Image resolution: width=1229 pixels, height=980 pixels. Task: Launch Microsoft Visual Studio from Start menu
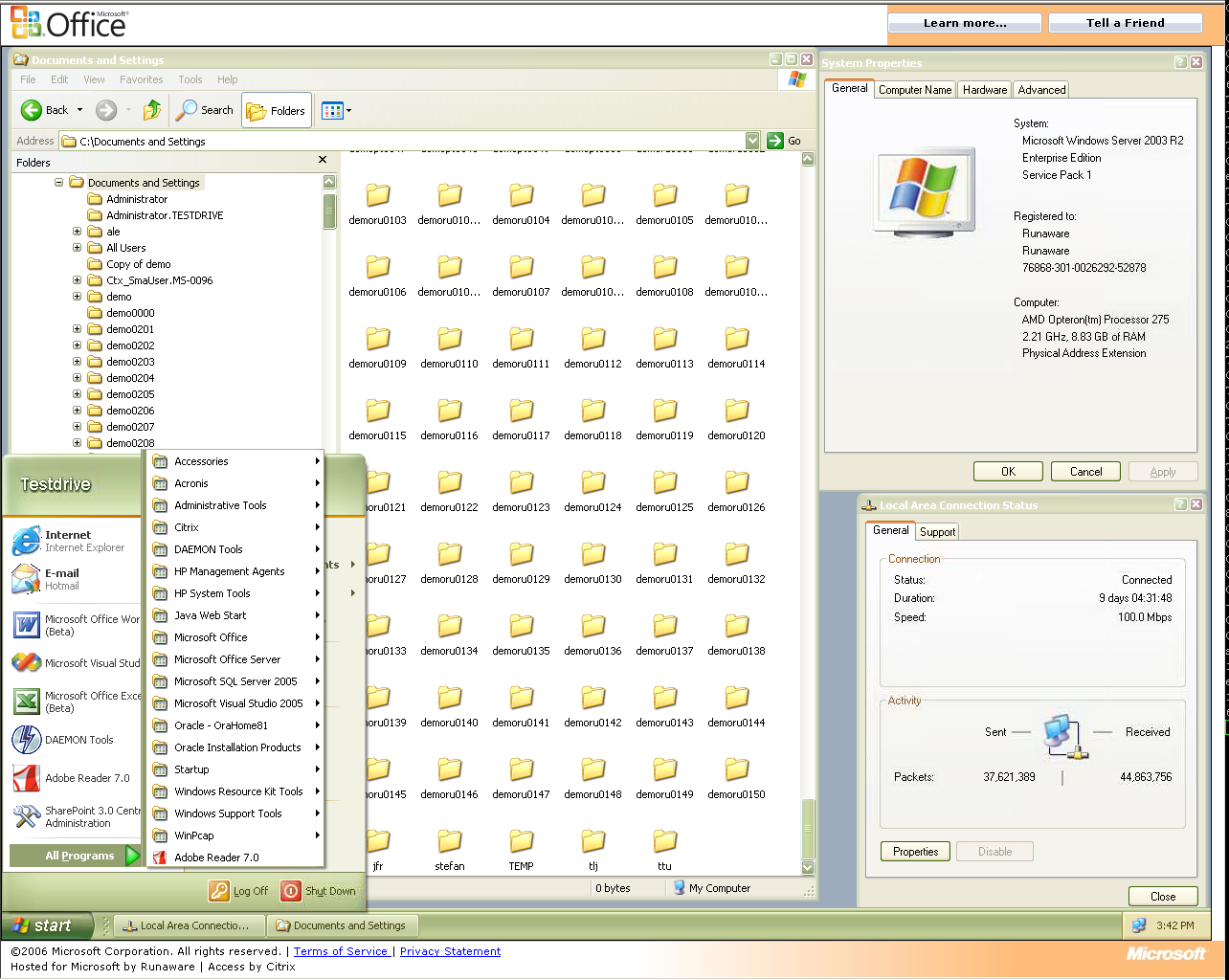[77, 662]
